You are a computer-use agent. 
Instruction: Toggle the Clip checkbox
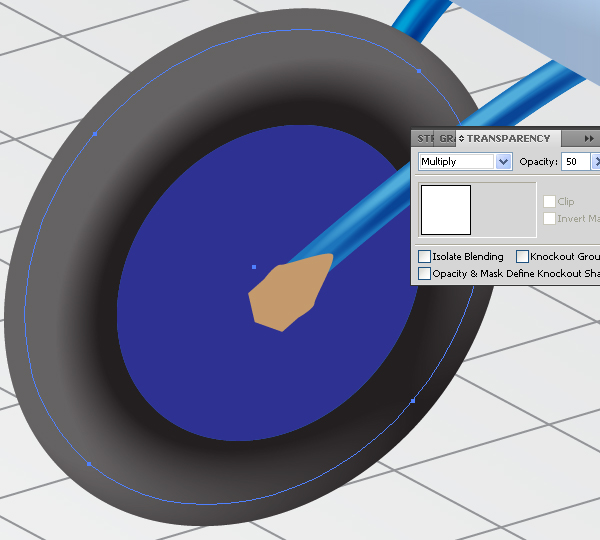(x=549, y=201)
